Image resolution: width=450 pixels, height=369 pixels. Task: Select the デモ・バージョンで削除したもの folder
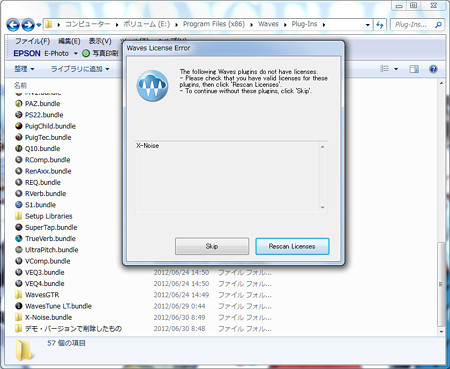coord(68,329)
